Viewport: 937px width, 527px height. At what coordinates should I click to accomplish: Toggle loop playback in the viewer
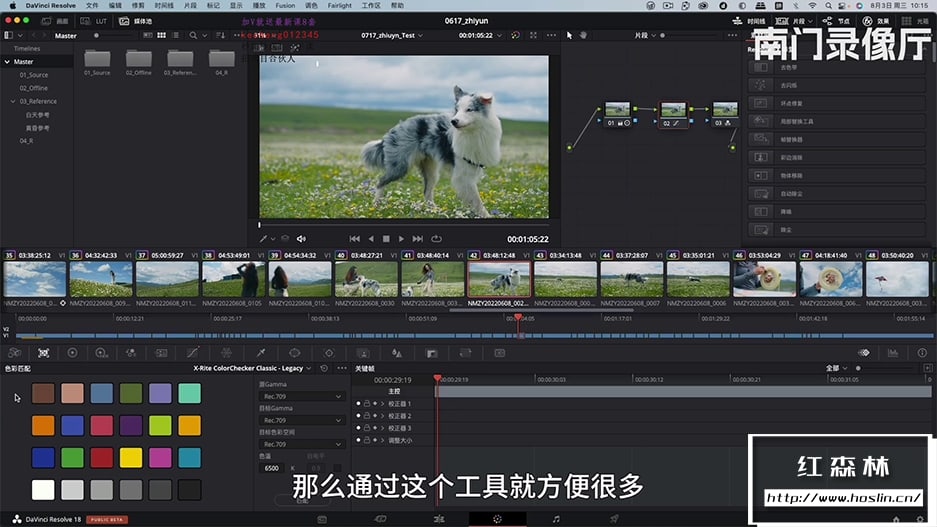tap(436, 239)
